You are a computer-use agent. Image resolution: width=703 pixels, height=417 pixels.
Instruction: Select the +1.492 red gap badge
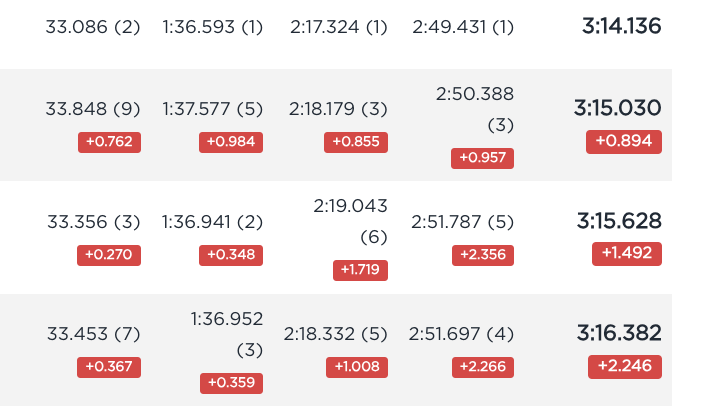(x=627, y=254)
